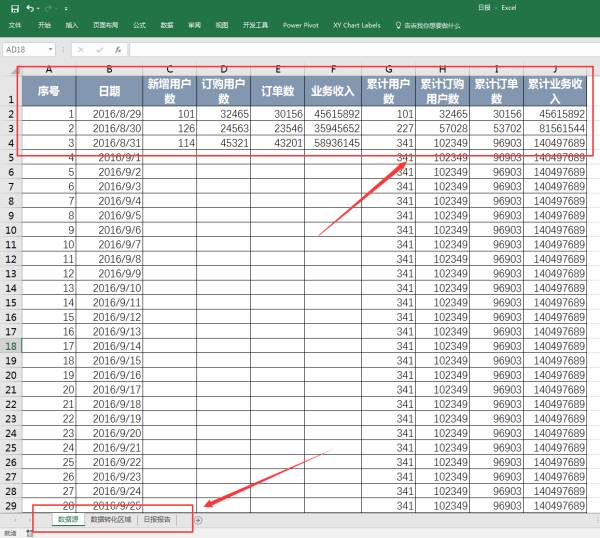
Task: Open the 文件 (File) menu
Action: coord(15,25)
